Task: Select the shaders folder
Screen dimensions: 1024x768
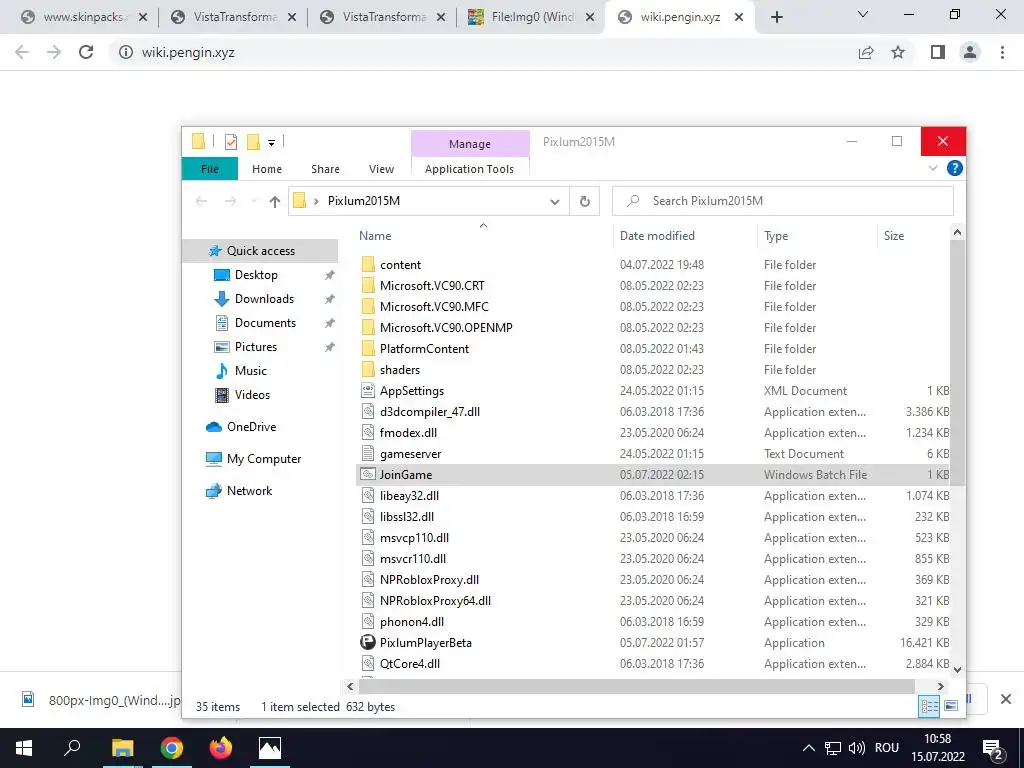Action: [400, 370]
